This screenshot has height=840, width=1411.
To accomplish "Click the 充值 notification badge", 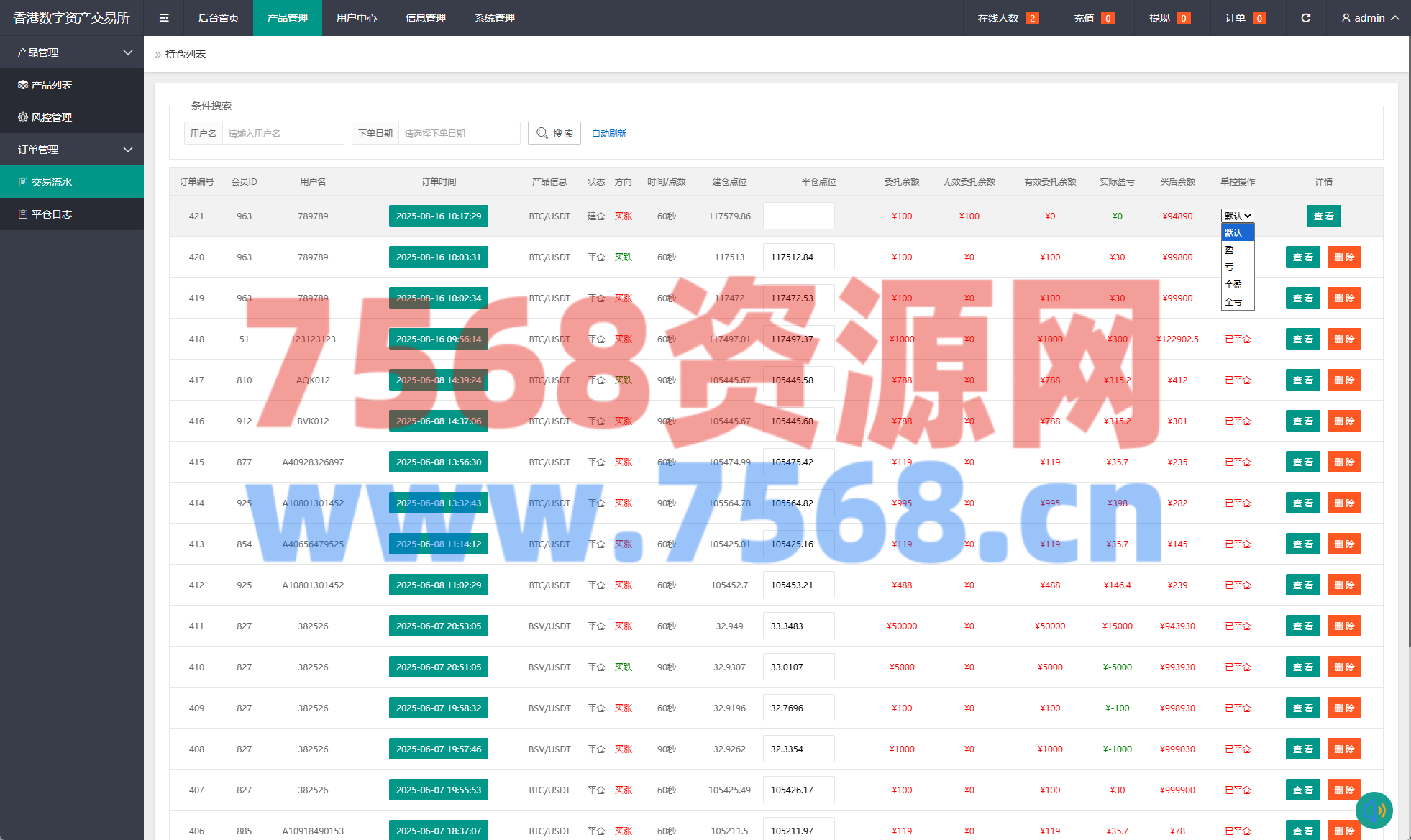I will (x=1108, y=18).
